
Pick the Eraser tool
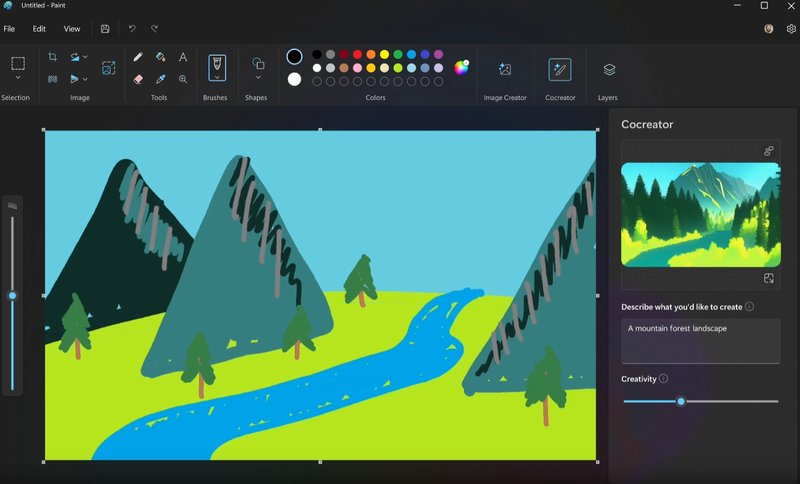pyautogui.click(x=138, y=79)
